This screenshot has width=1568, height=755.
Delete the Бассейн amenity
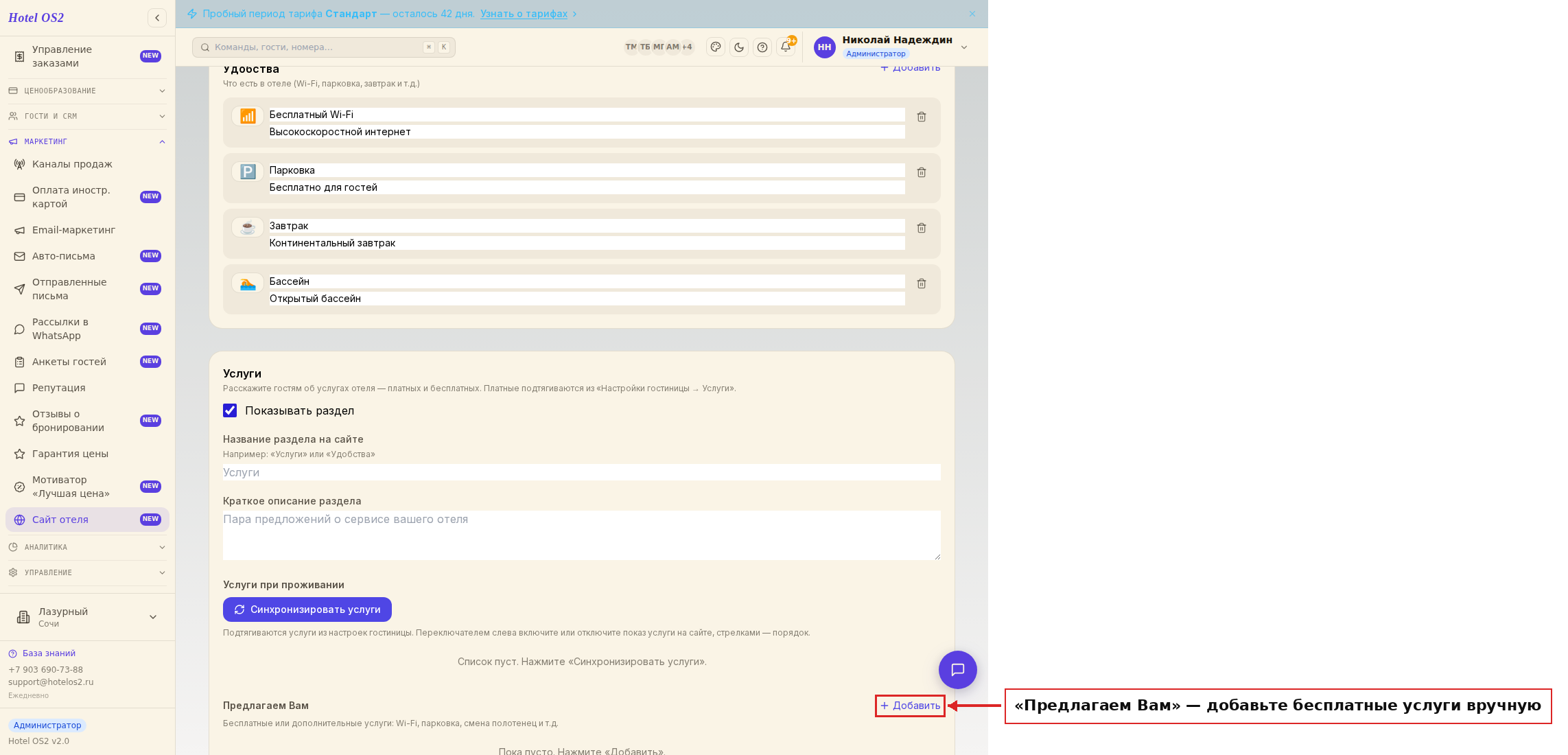click(922, 283)
